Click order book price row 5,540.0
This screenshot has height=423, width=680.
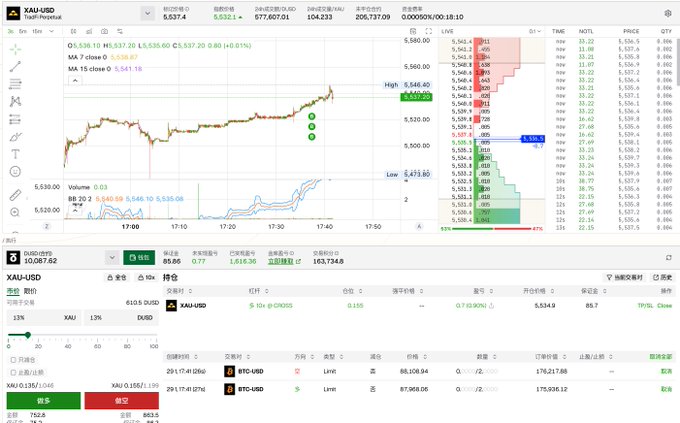(491, 104)
